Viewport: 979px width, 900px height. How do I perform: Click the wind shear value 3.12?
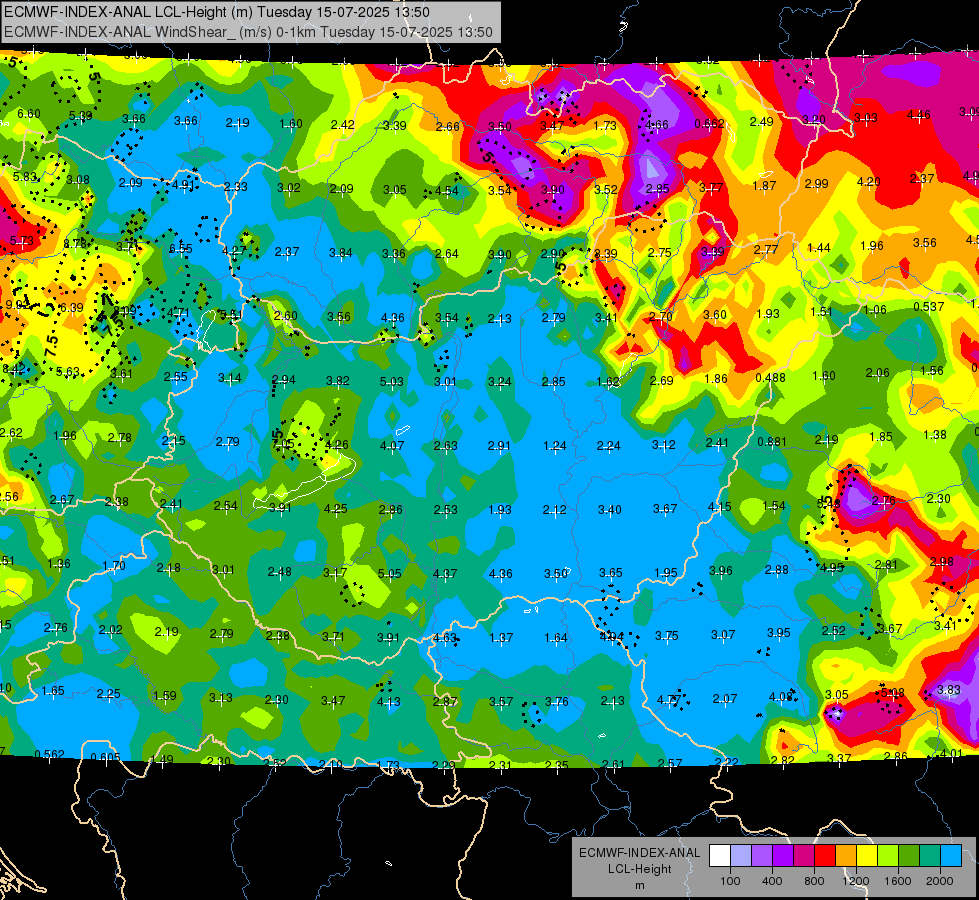[663, 445]
